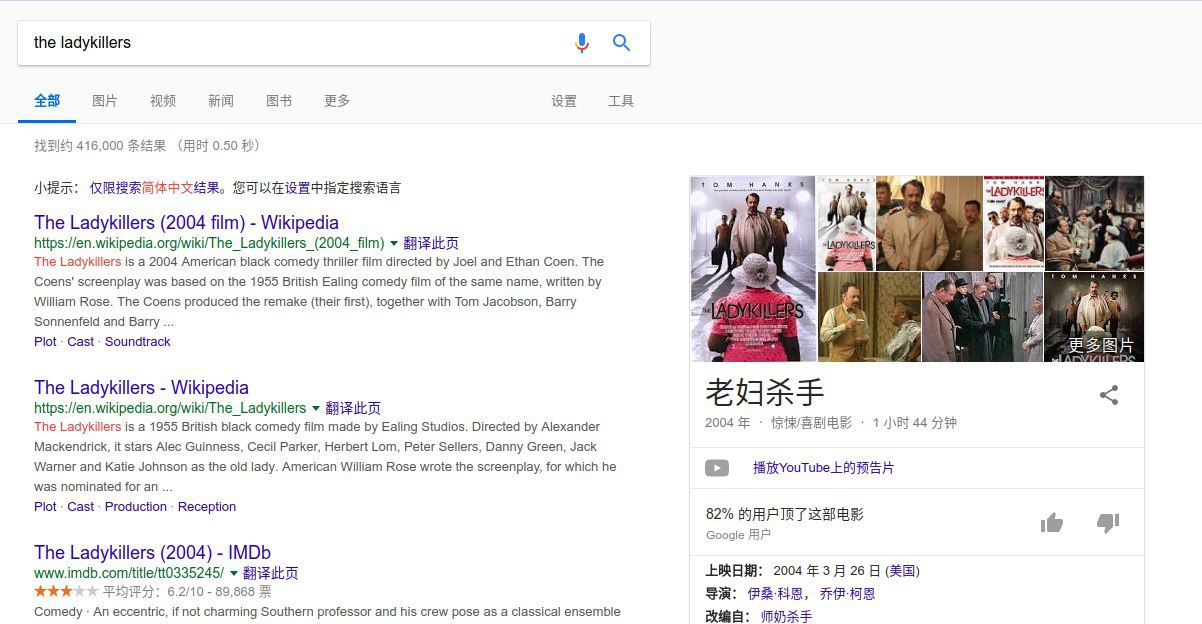Open Plot sitelink under 1955 film result
The image size is (1202, 624).
[x=45, y=506]
